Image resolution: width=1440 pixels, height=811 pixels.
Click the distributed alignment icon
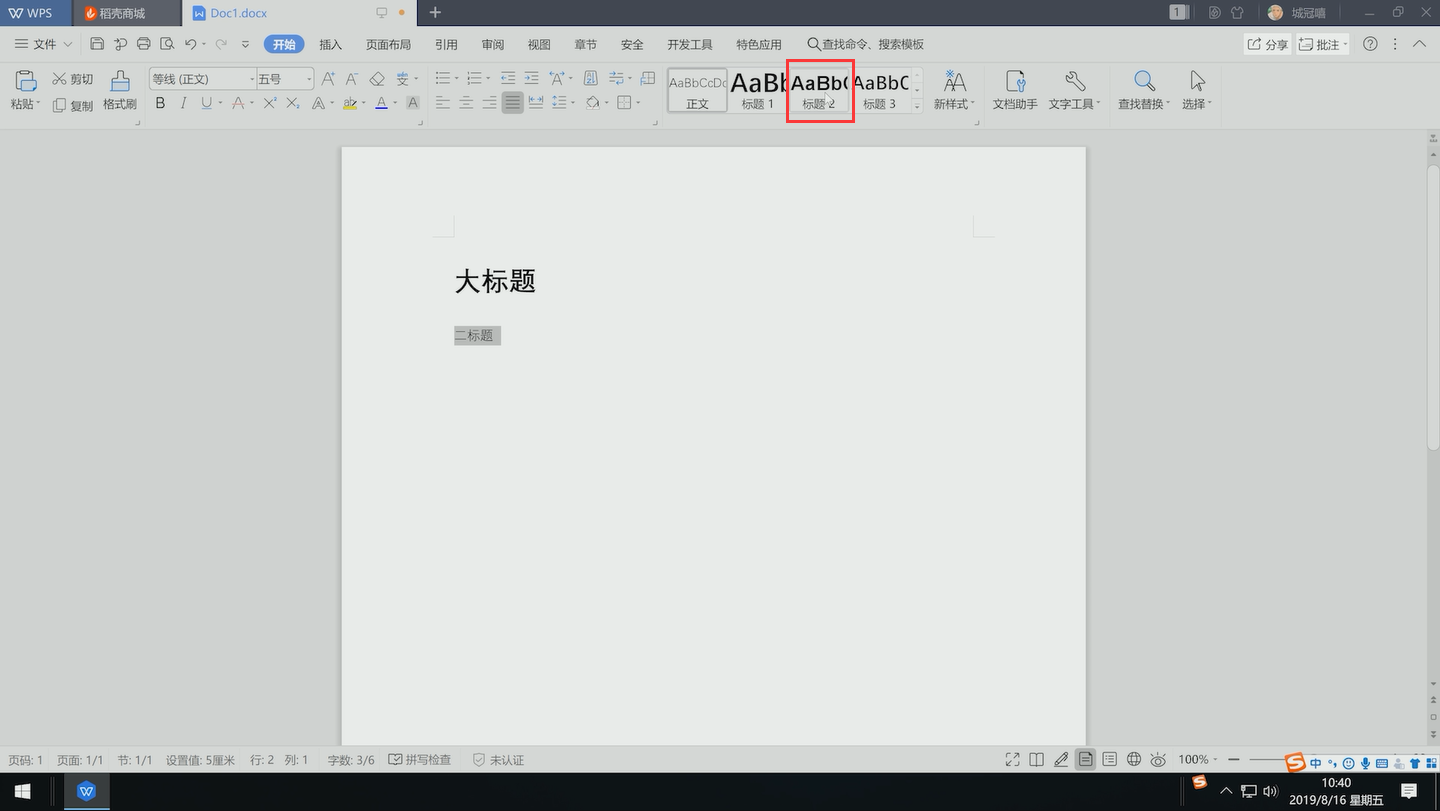tap(536, 103)
